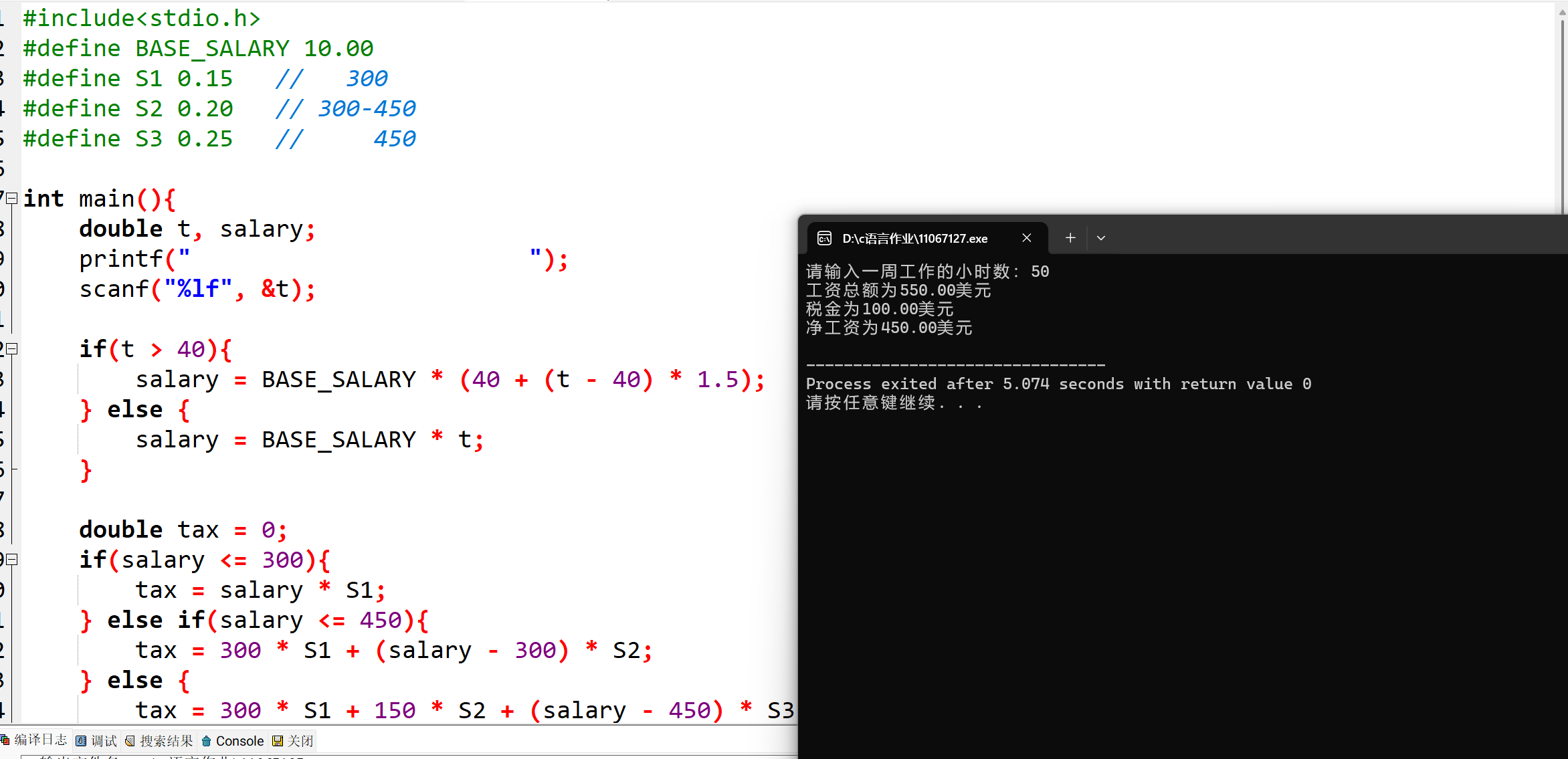The width and height of the screenshot is (1568, 759).
Task: Click the 关闭 floppy disk icon
Action: pos(278,741)
